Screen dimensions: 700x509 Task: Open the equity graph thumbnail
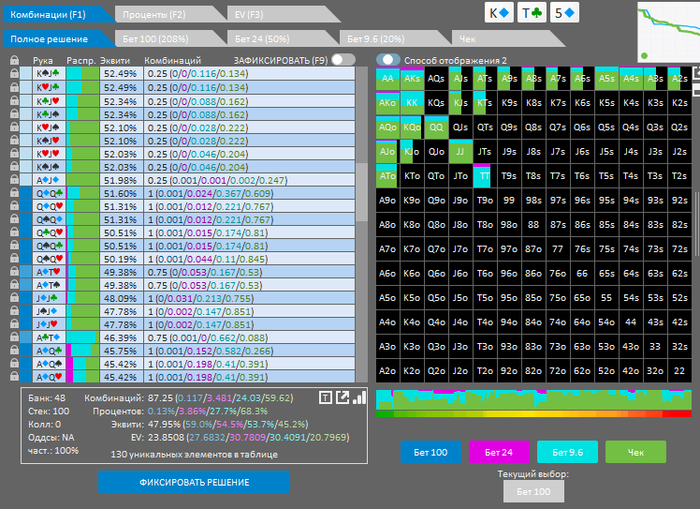click(668, 32)
